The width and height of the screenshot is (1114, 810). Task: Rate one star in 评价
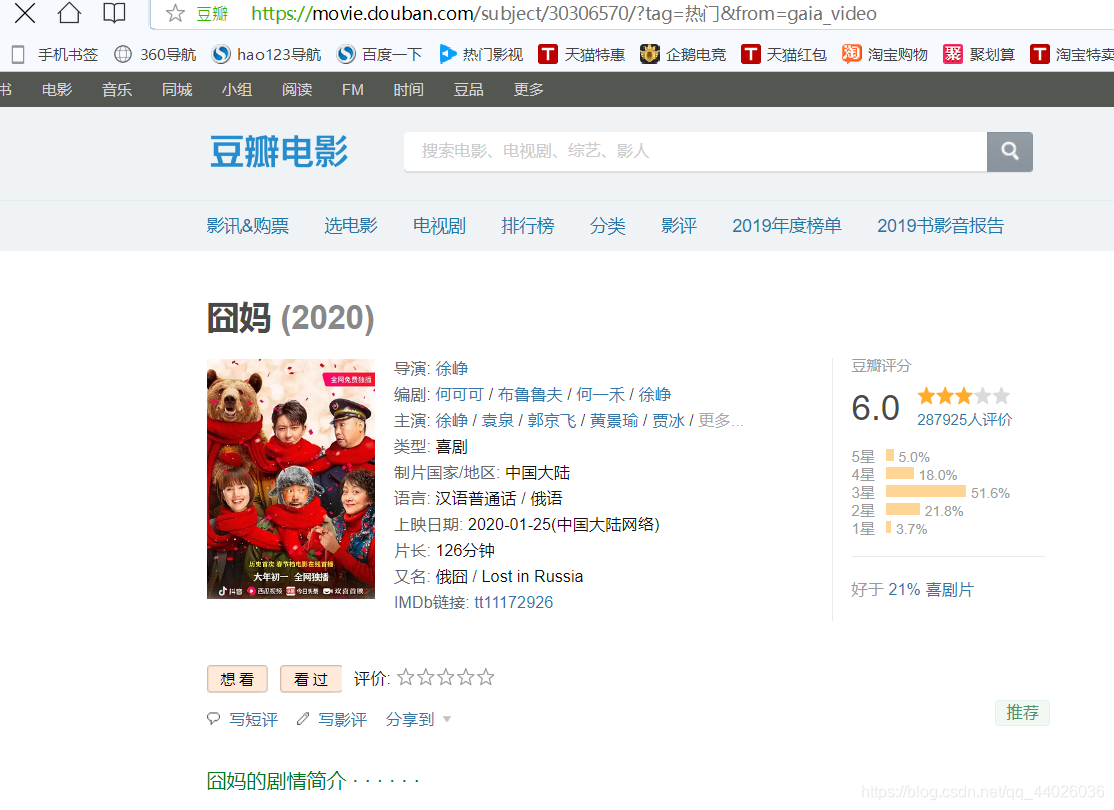(406, 677)
